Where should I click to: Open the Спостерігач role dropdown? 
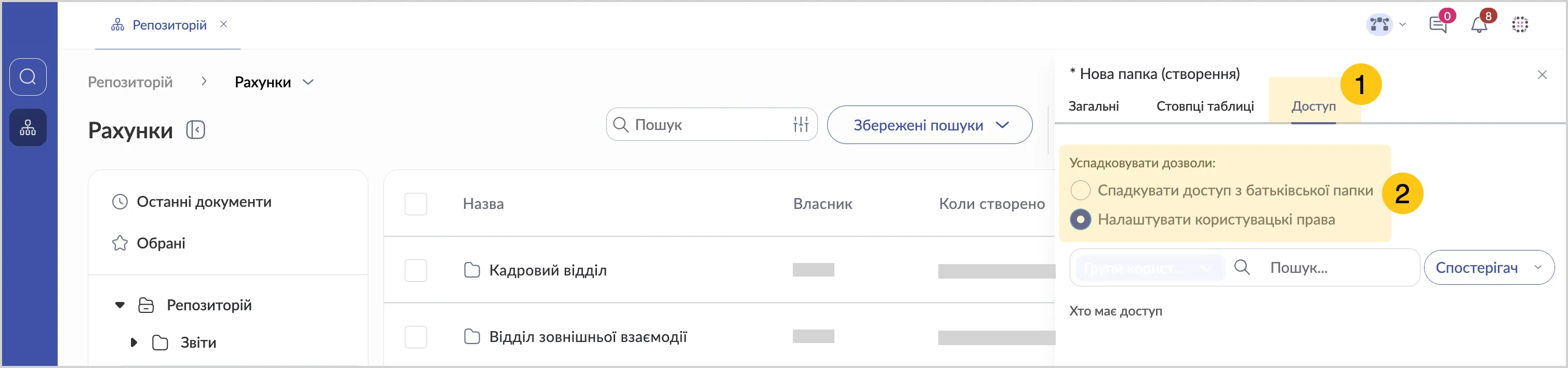[1489, 268]
